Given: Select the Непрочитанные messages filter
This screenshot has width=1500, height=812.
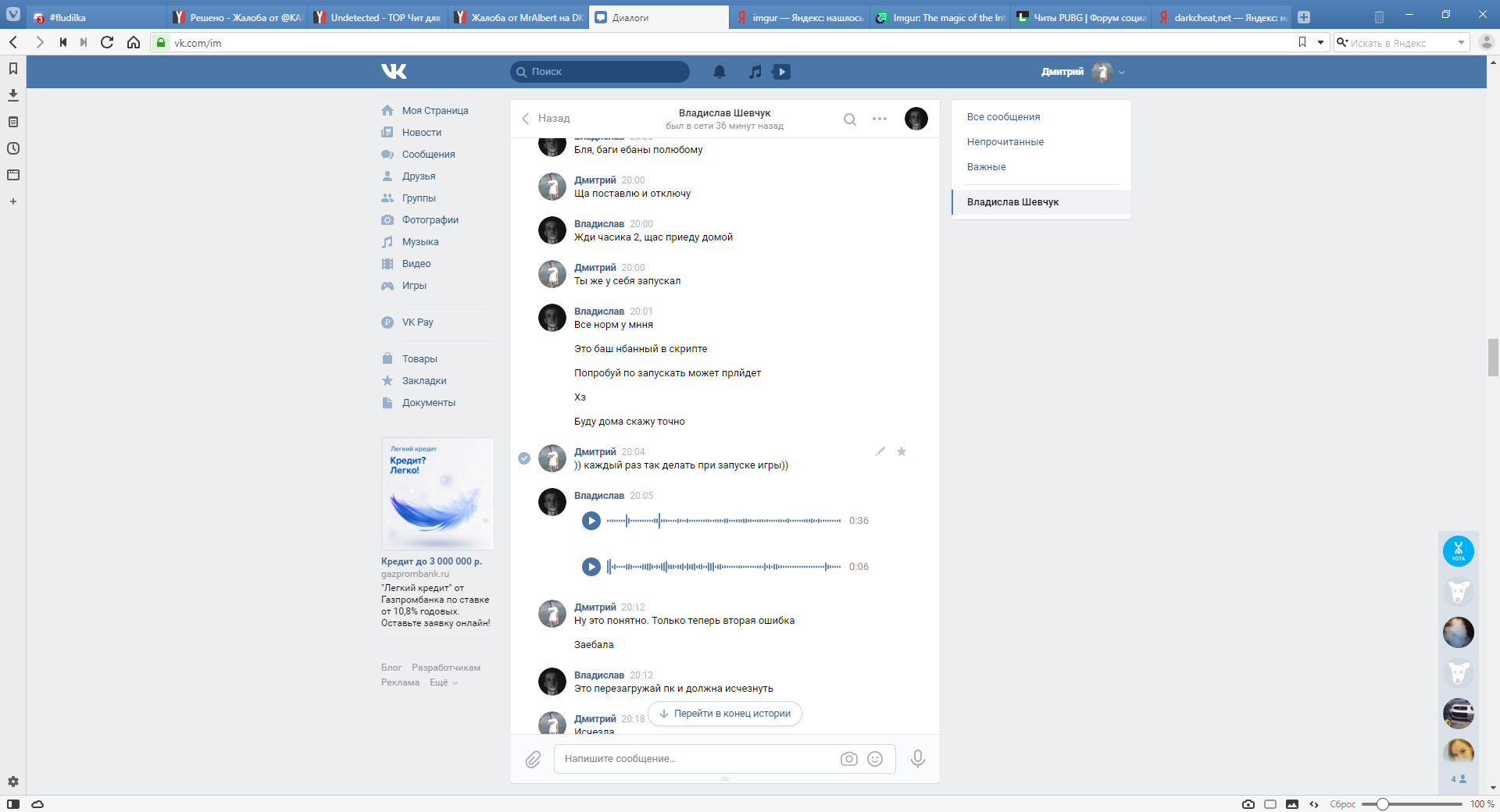Looking at the screenshot, I should [1005, 142].
